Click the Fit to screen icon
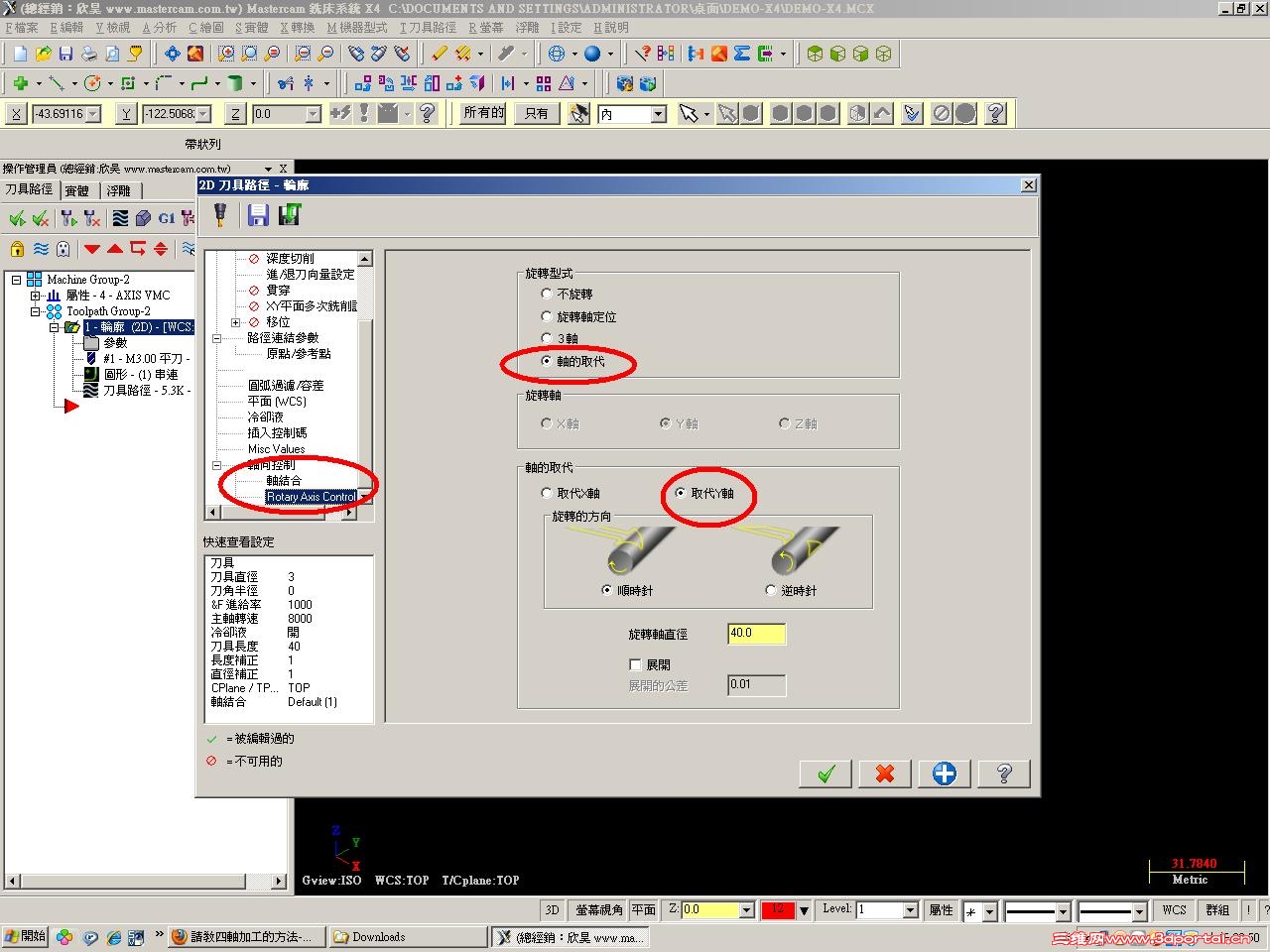 [x=173, y=54]
